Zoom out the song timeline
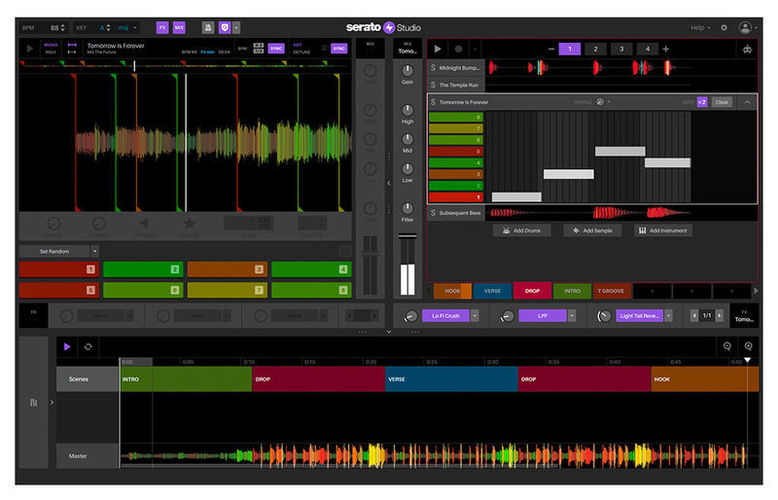The image size is (778, 500). (727, 347)
